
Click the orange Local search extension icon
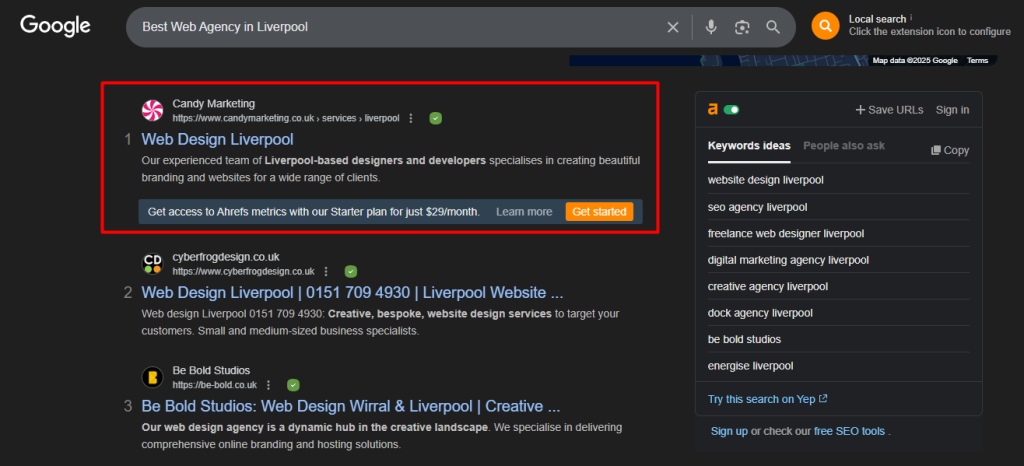click(825, 26)
